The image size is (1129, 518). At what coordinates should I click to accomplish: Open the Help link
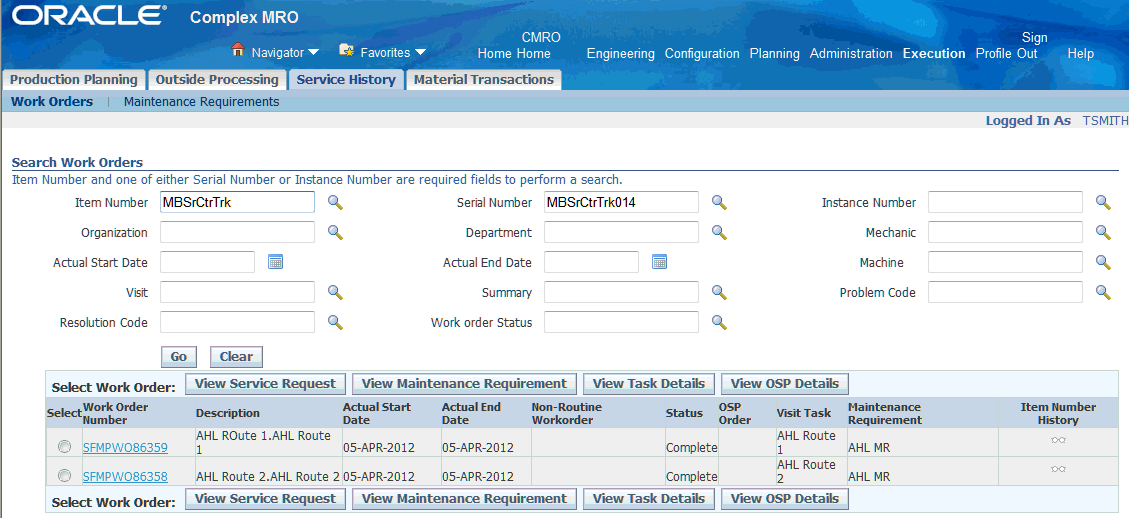pyautogui.click(x=1080, y=53)
